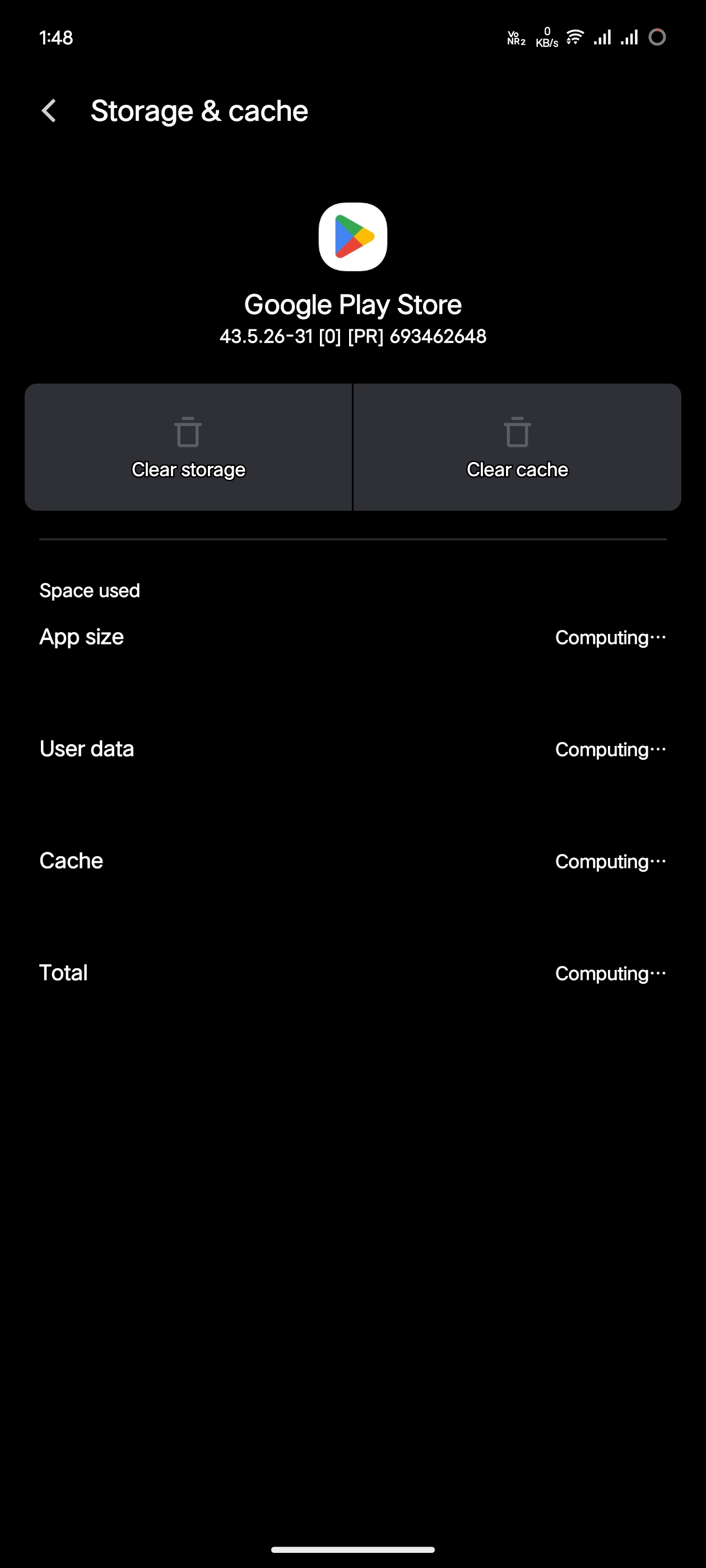Select the User data row
Image resolution: width=706 pixels, height=1568 pixels.
pyautogui.click(x=352, y=749)
